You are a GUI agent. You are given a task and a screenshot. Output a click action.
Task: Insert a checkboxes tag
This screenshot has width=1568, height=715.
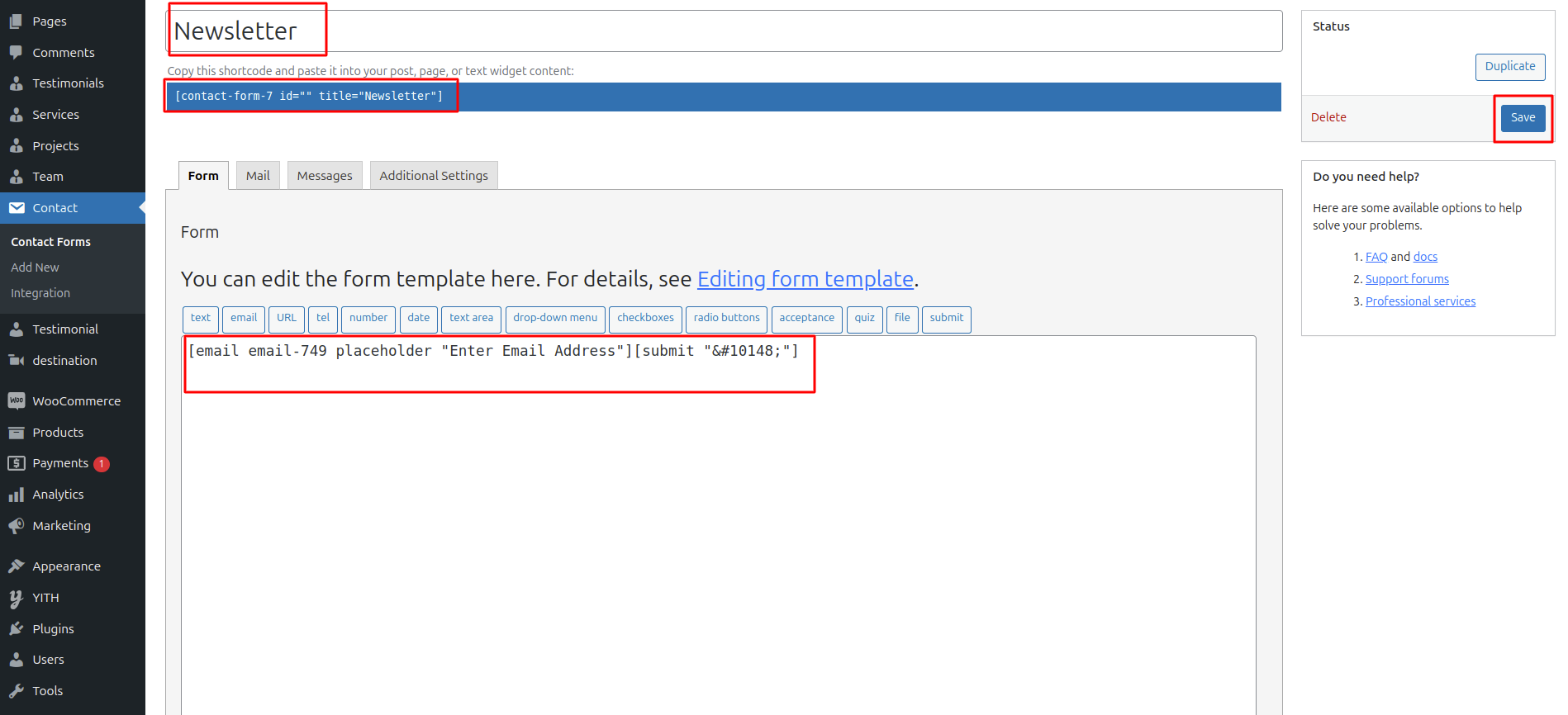click(x=645, y=319)
